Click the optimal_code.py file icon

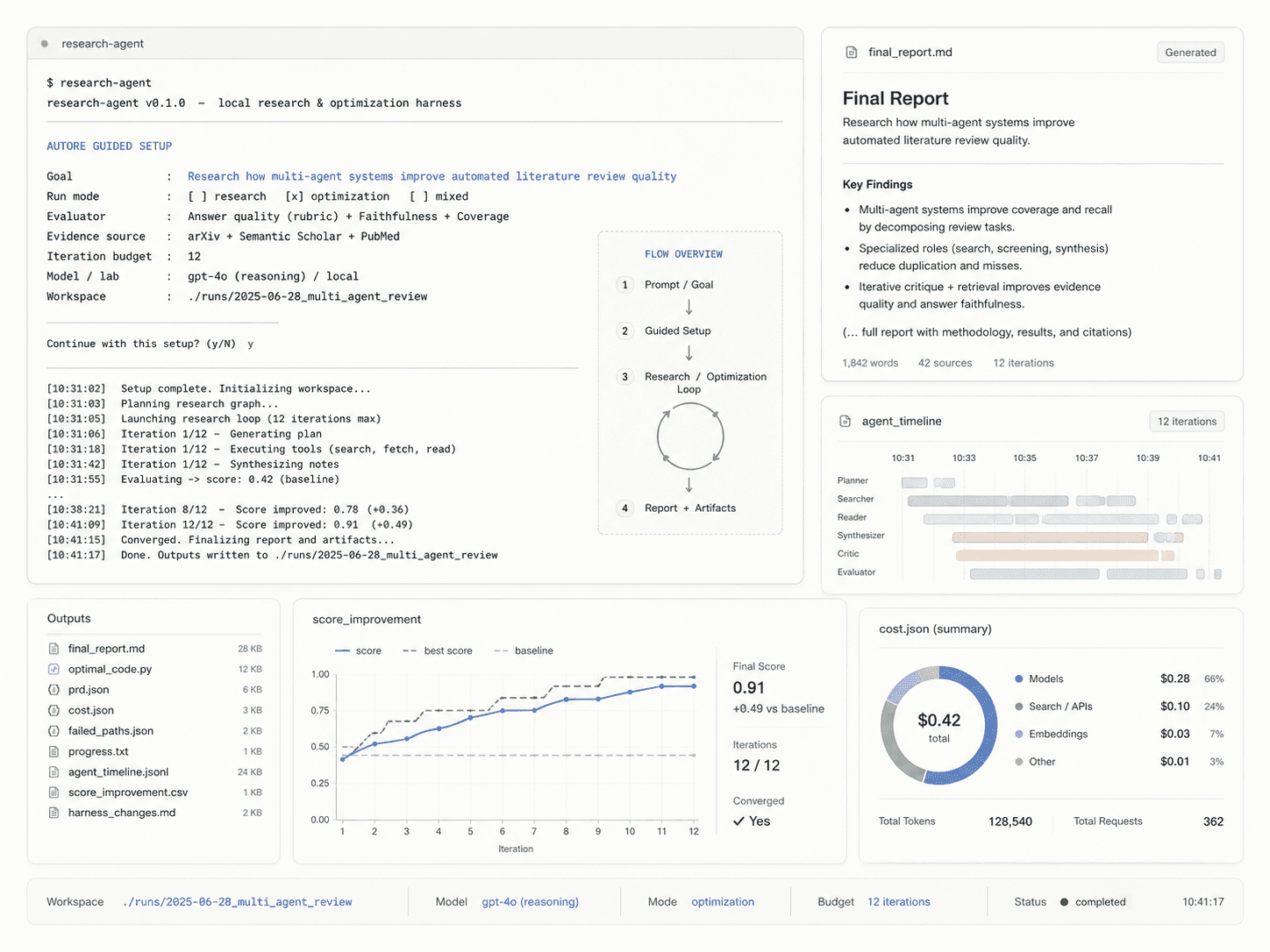point(54,669)
